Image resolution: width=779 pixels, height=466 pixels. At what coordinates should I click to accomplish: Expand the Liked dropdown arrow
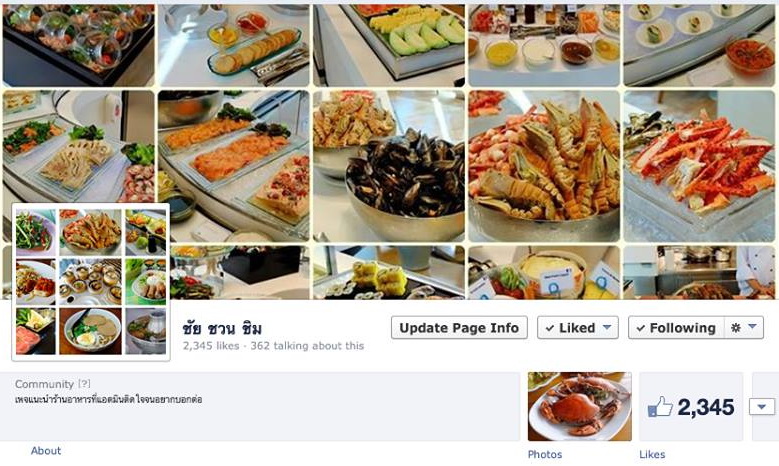click(607, 327)
